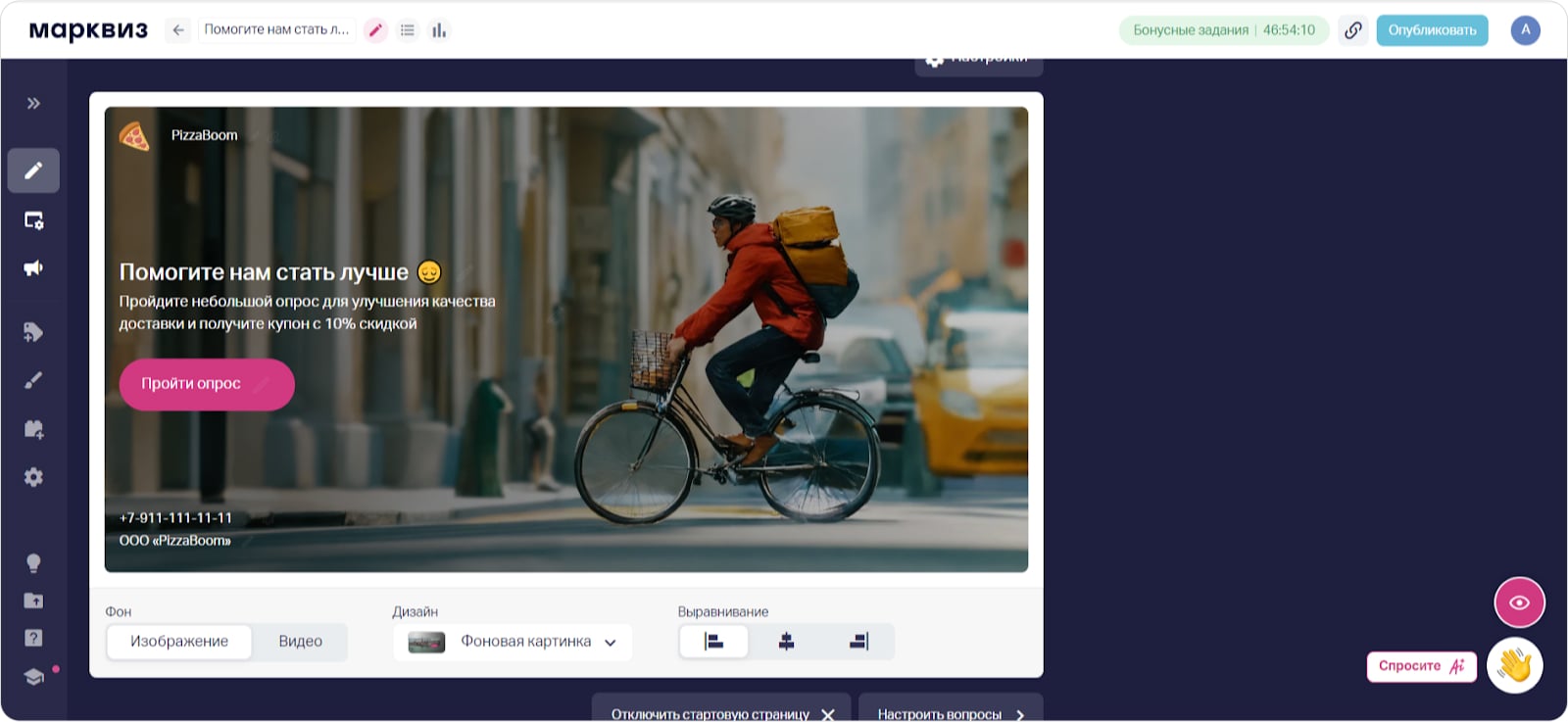Click the copy link icon in header

[1352, 30]
